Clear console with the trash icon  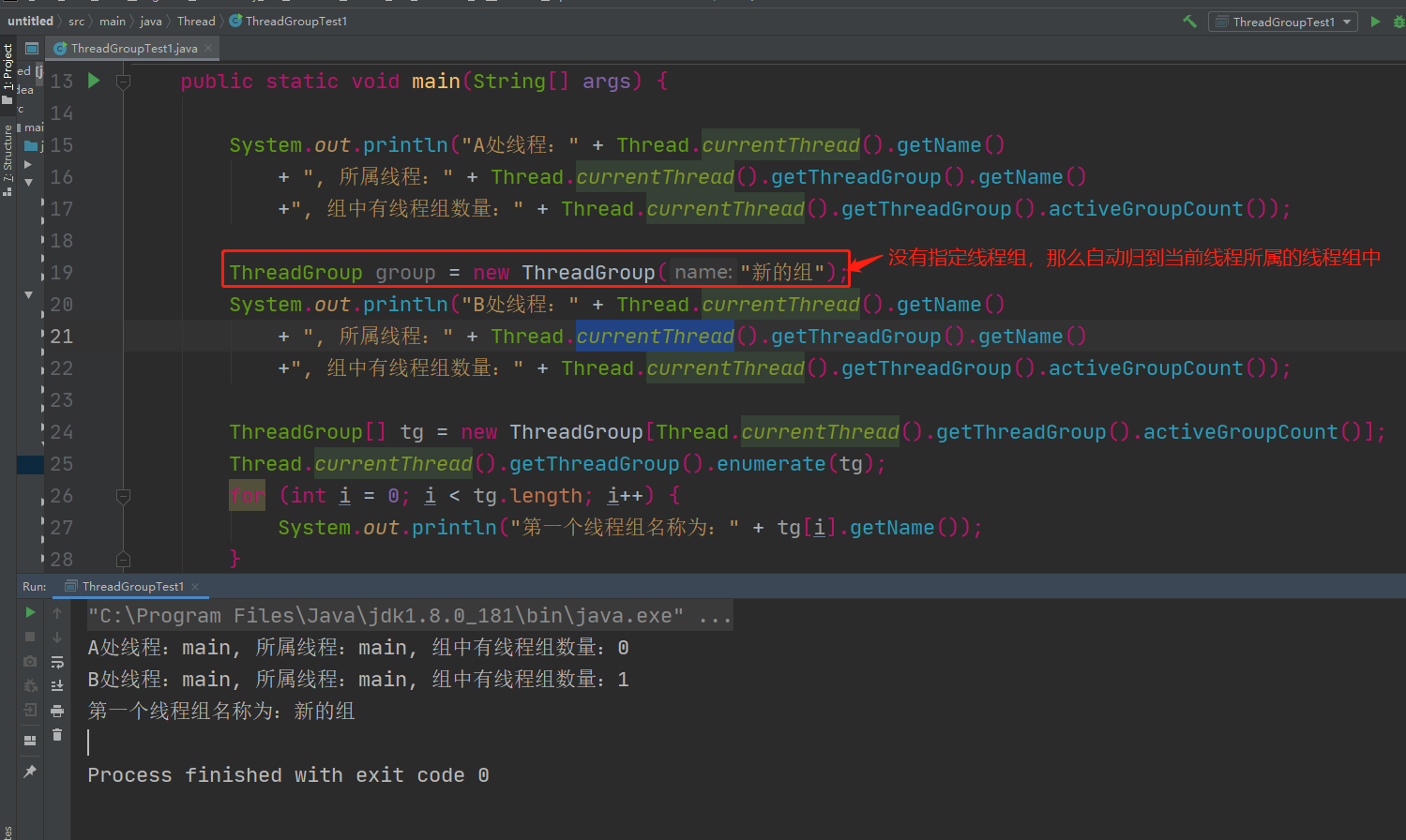tap(57, 735)
